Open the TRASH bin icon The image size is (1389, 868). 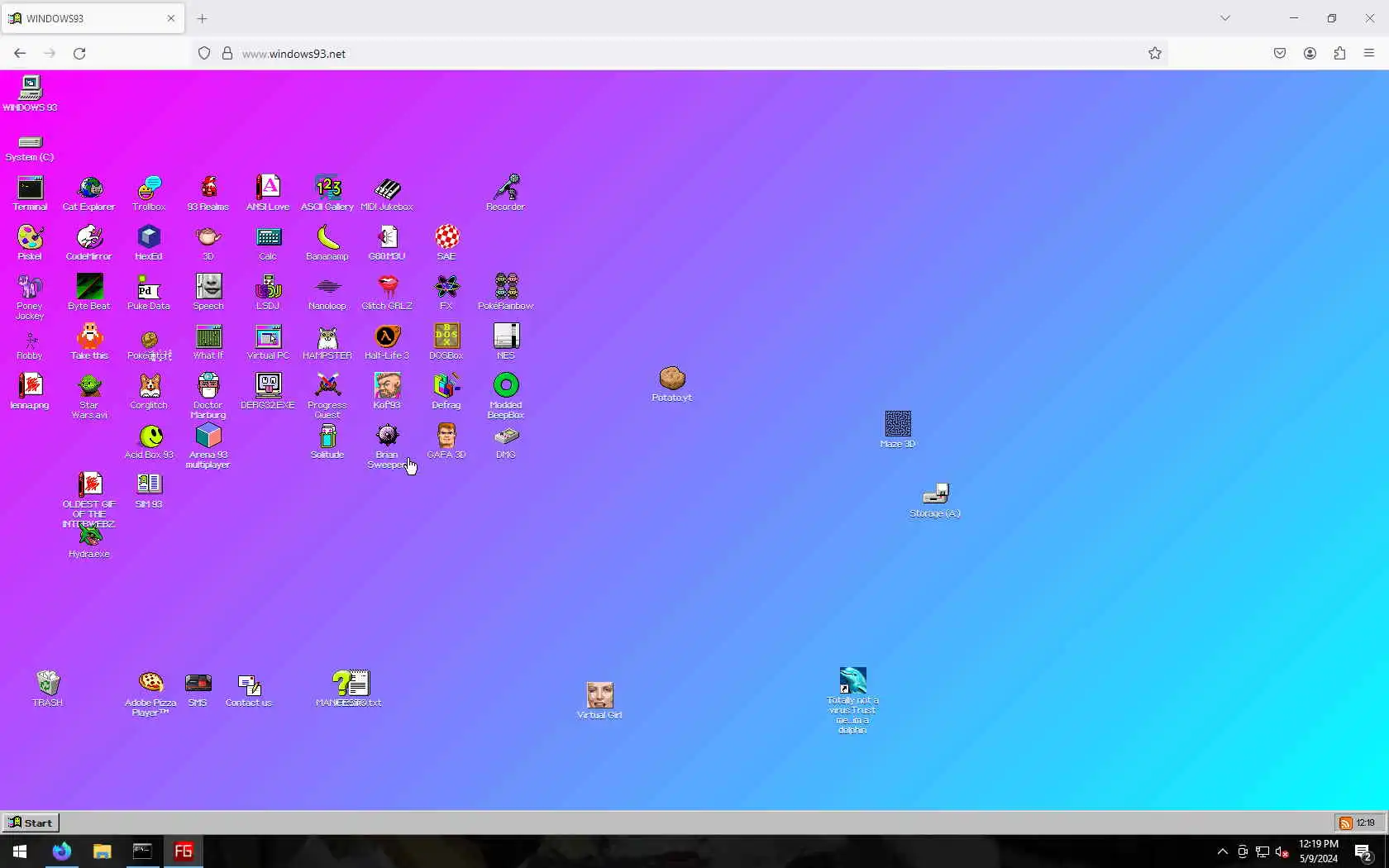tap(48, 689)
